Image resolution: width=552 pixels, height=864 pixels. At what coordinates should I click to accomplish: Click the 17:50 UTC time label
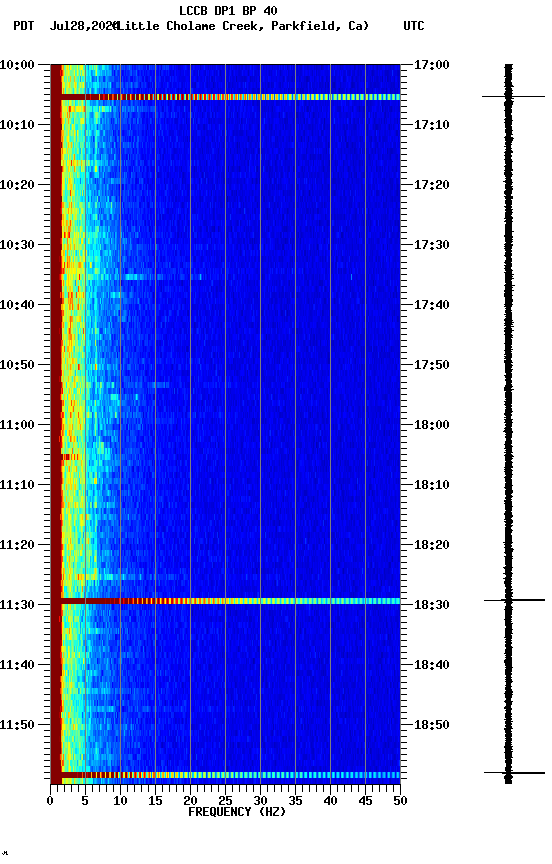[x=432, y=365]
